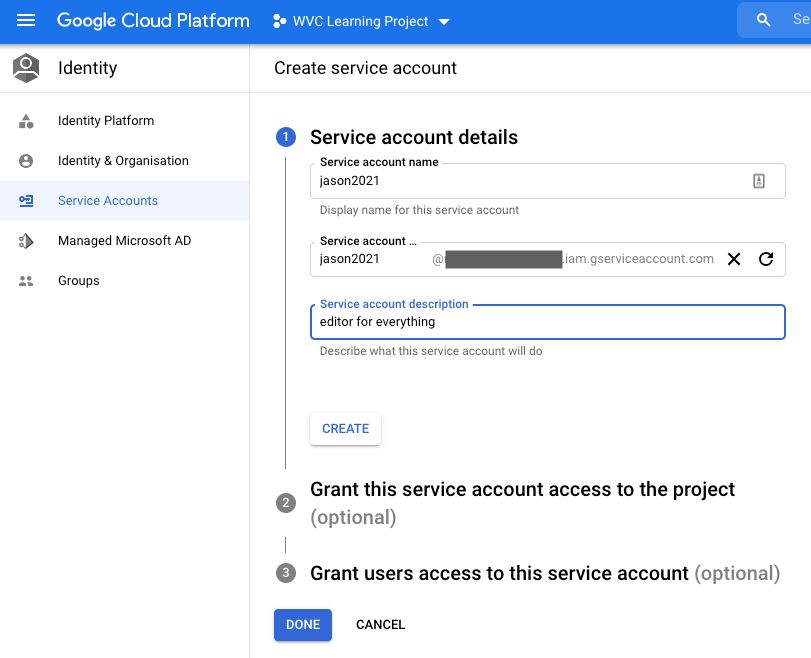Click the Service Accounts key icon
This screenshot has width=811, height=658.
[25, 200]
